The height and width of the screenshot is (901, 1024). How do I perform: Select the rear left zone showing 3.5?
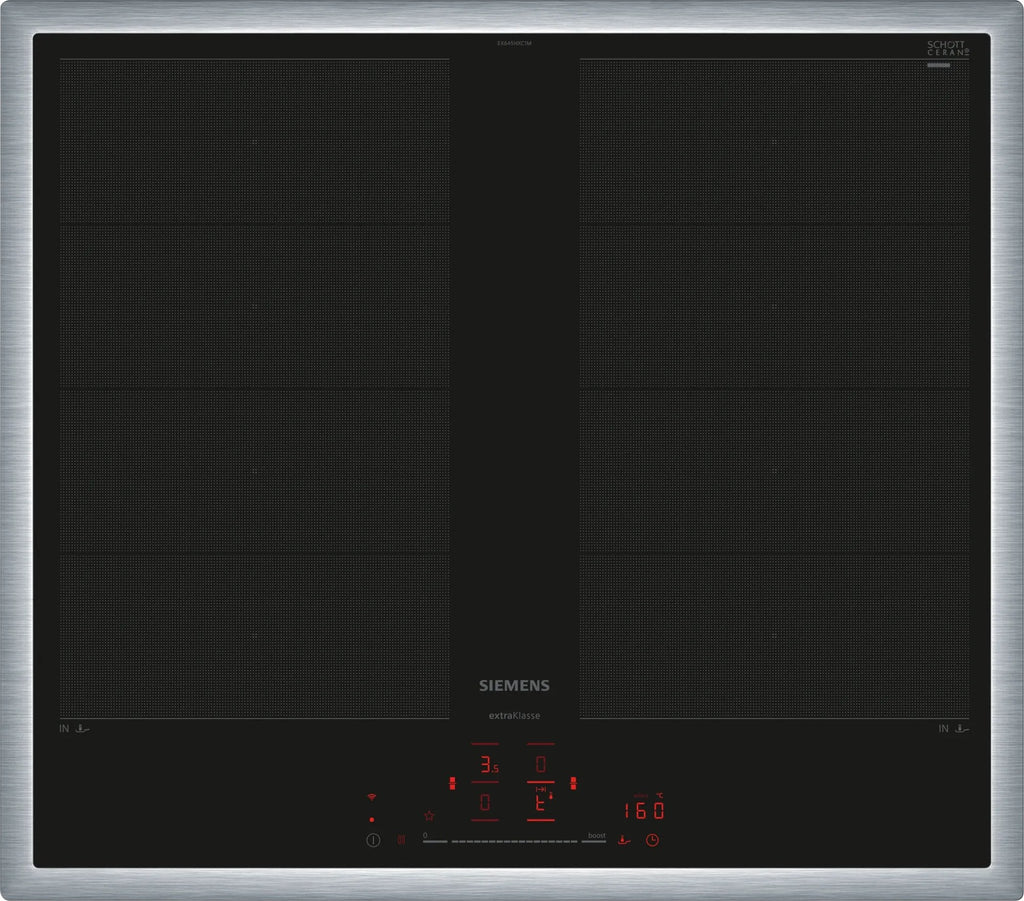(486, 767)
